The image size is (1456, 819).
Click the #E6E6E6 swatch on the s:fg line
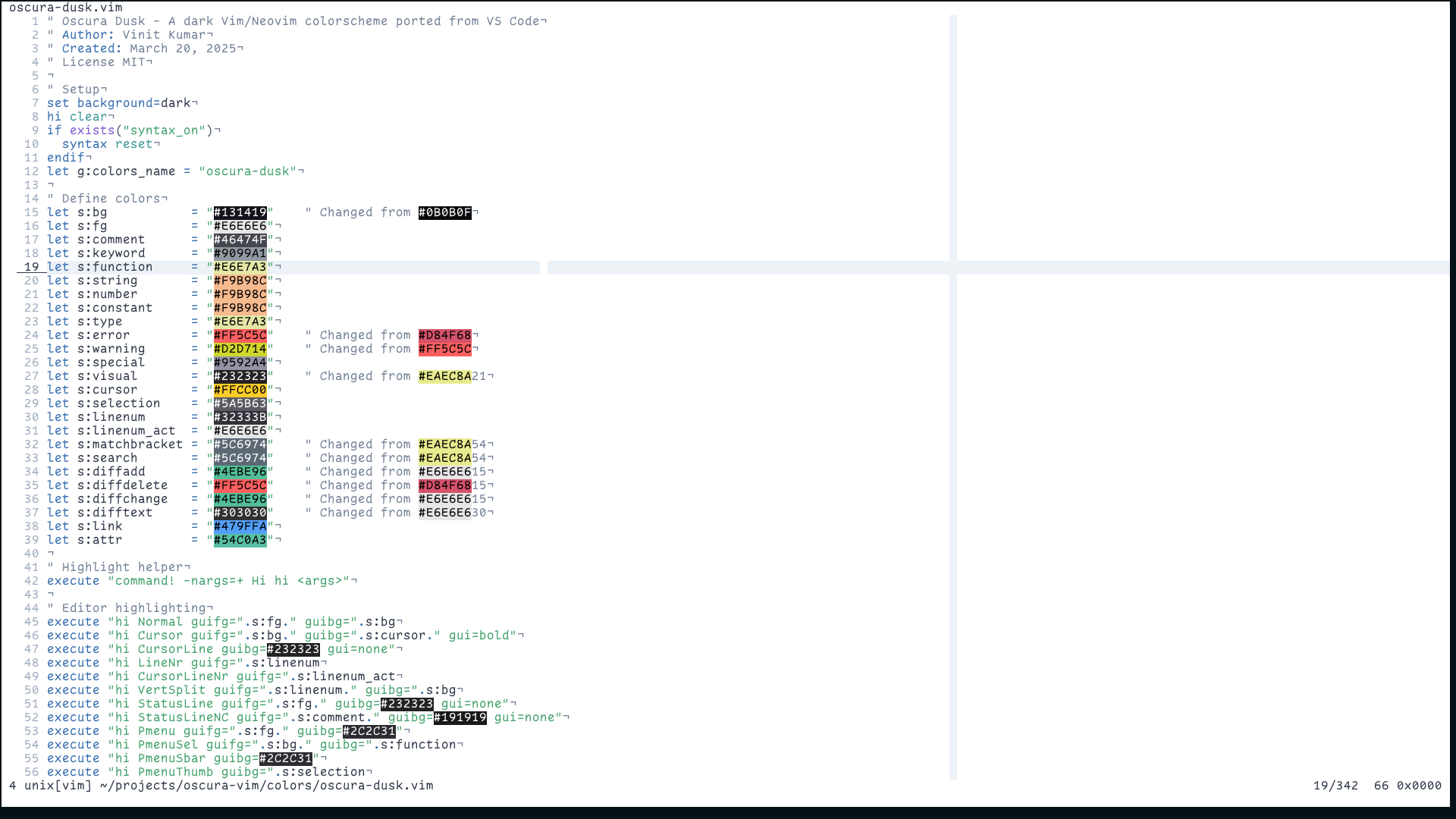coord(240,226)
